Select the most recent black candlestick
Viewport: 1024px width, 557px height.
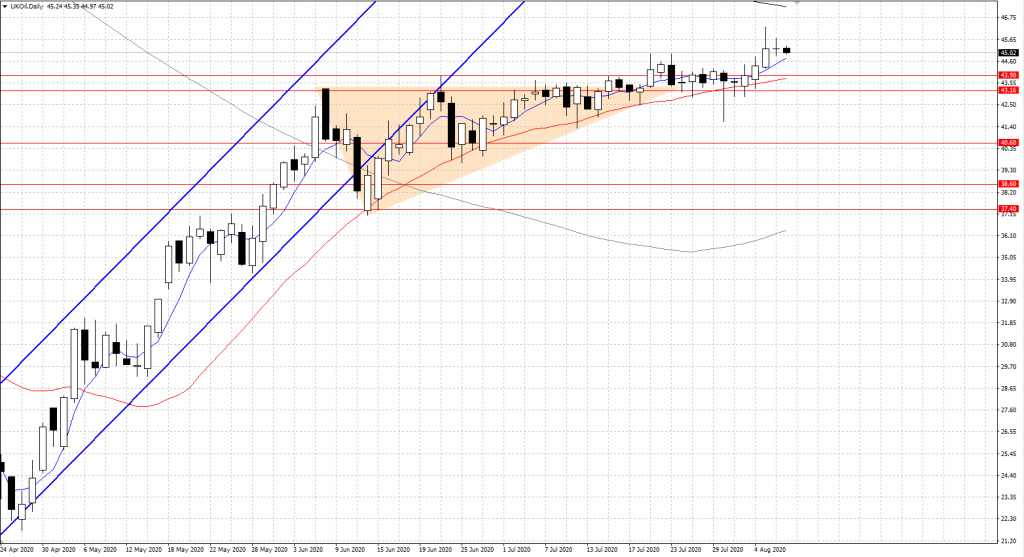787,50
